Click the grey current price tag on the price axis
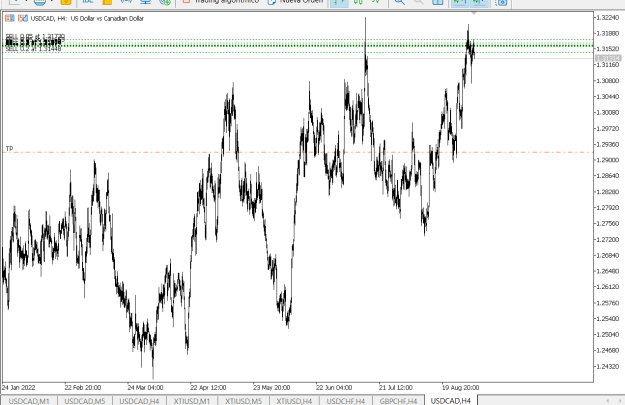 608,59
